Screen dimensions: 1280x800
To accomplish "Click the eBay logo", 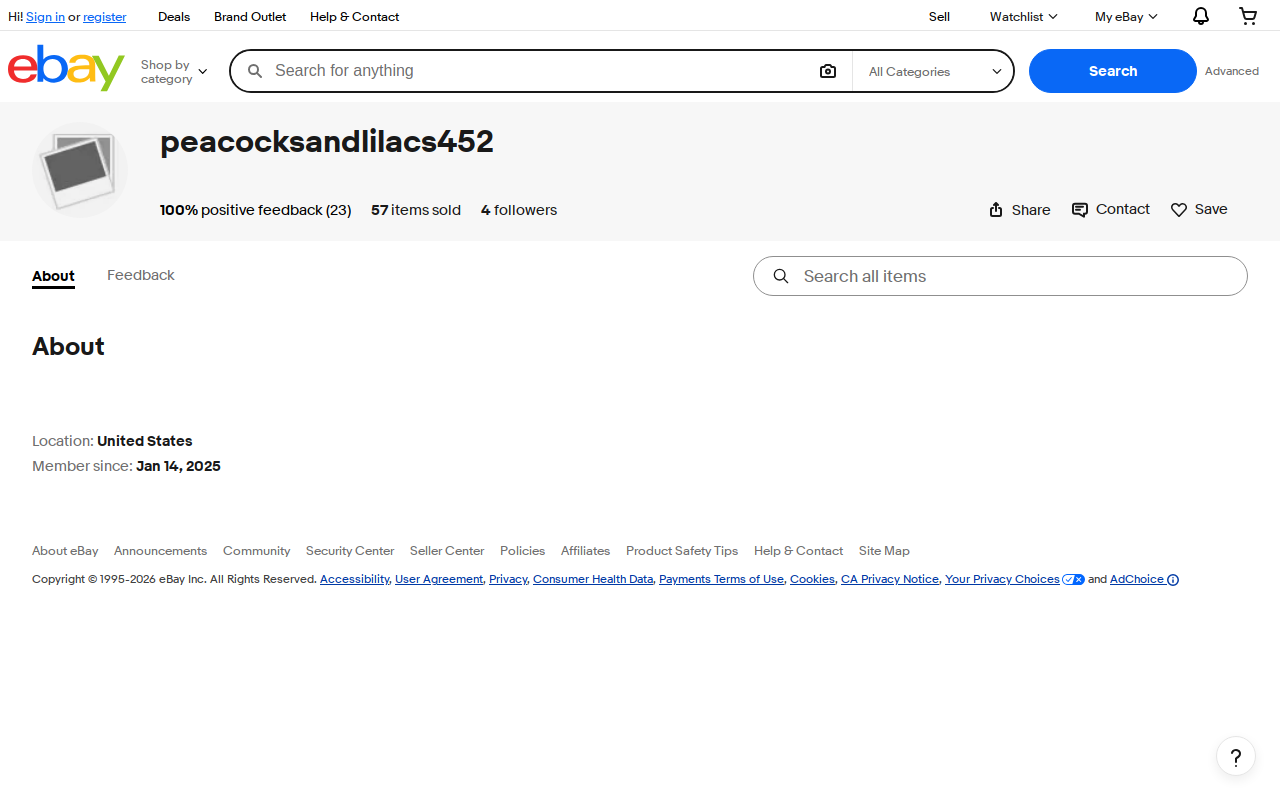I will [x=66, y=68].
